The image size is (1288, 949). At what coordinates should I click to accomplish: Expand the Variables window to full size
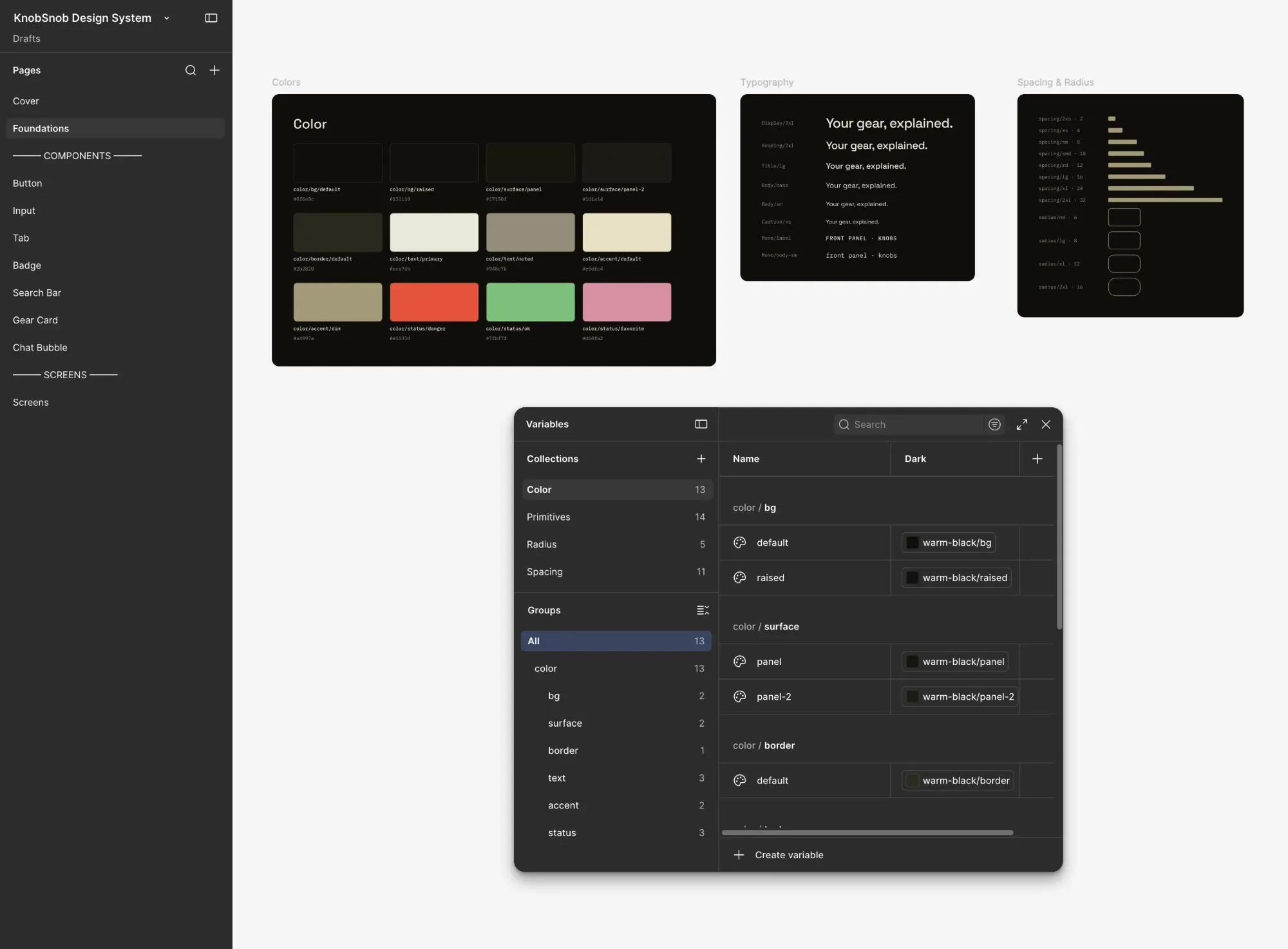pyautogui.click(x=1022, y=425)
